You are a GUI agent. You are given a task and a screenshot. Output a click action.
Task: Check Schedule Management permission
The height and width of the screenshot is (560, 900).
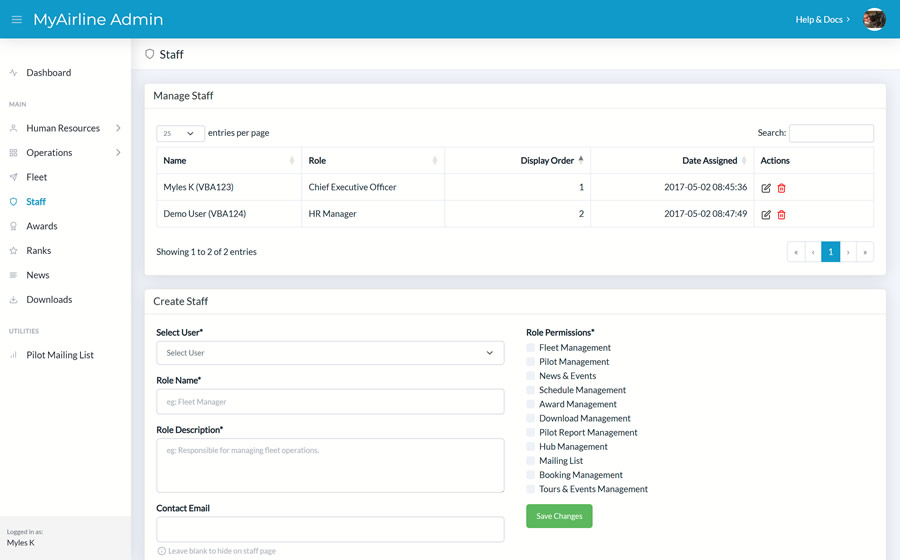pyautogui.click(x=530, y=390)
